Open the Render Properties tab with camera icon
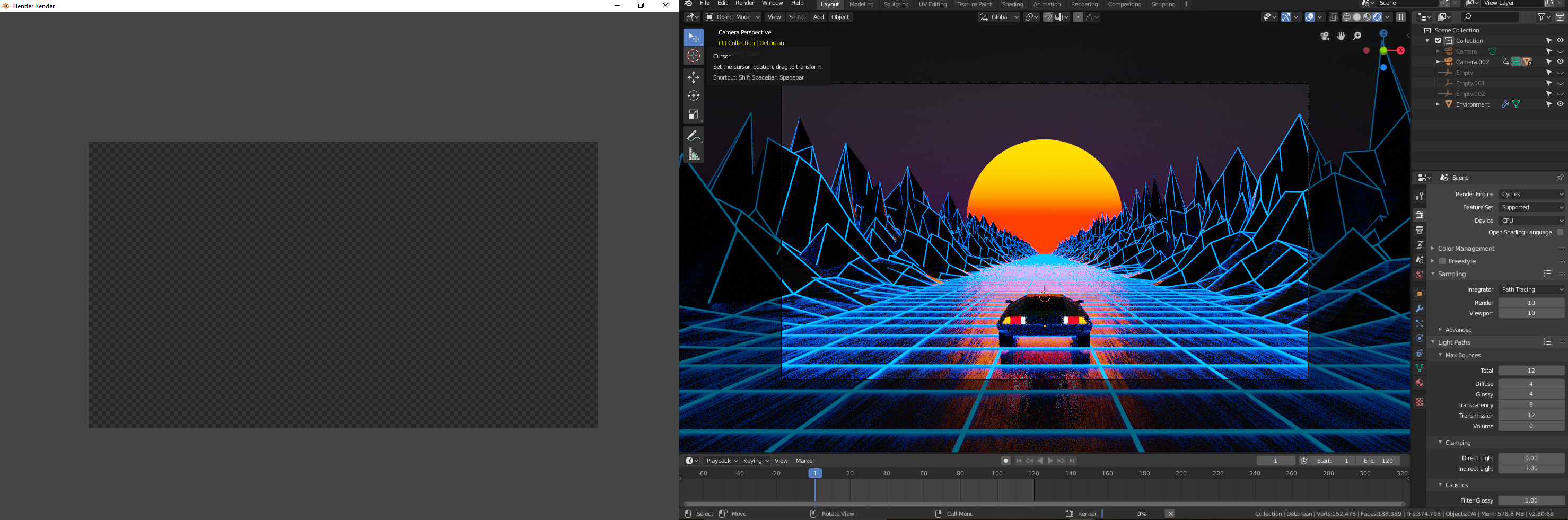1568x520 pixels. [x=1420, y=215]
